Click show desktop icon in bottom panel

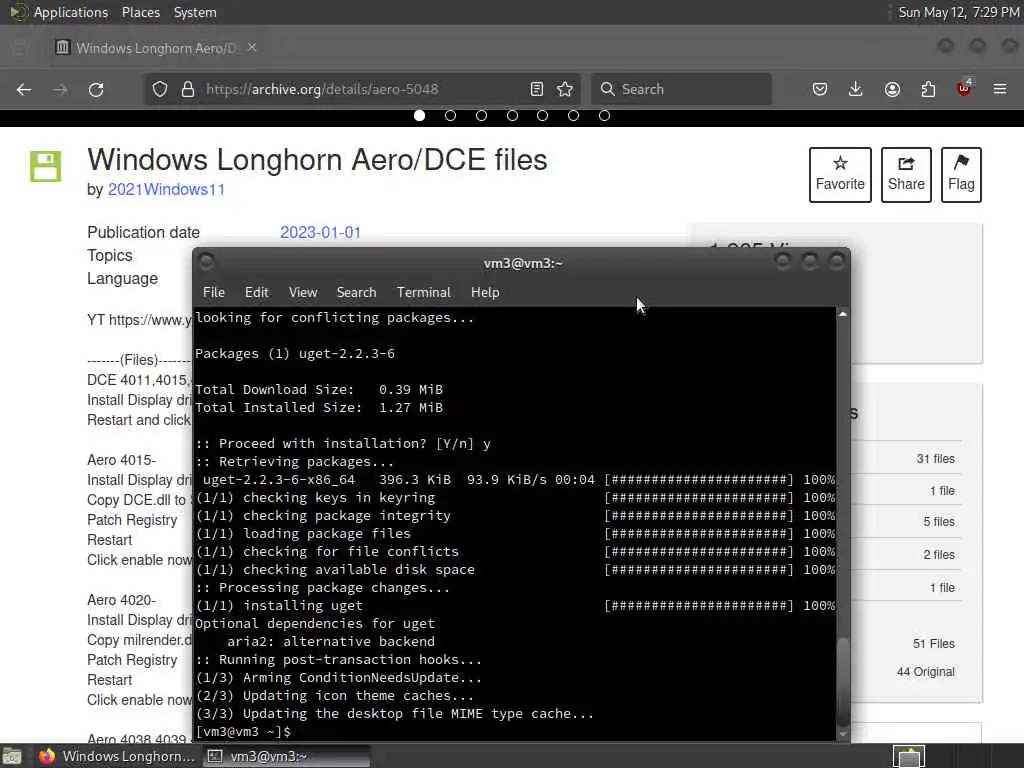pos(12,756)
